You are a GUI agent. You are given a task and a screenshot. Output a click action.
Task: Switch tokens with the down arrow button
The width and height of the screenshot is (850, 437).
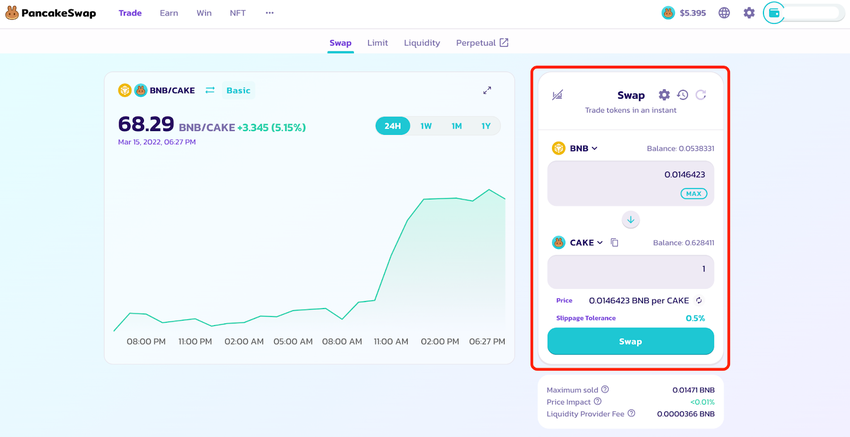pyautogui.click(x=630, y=220)
